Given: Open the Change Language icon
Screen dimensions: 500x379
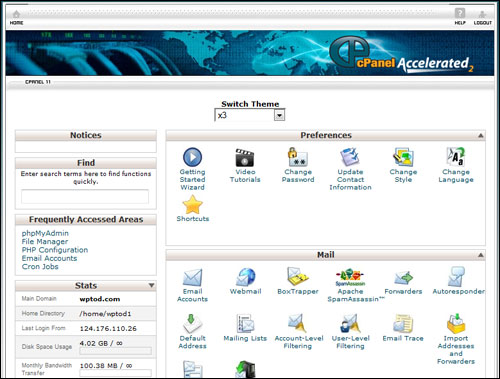Looking at the screenshot, I should (456, 157).
